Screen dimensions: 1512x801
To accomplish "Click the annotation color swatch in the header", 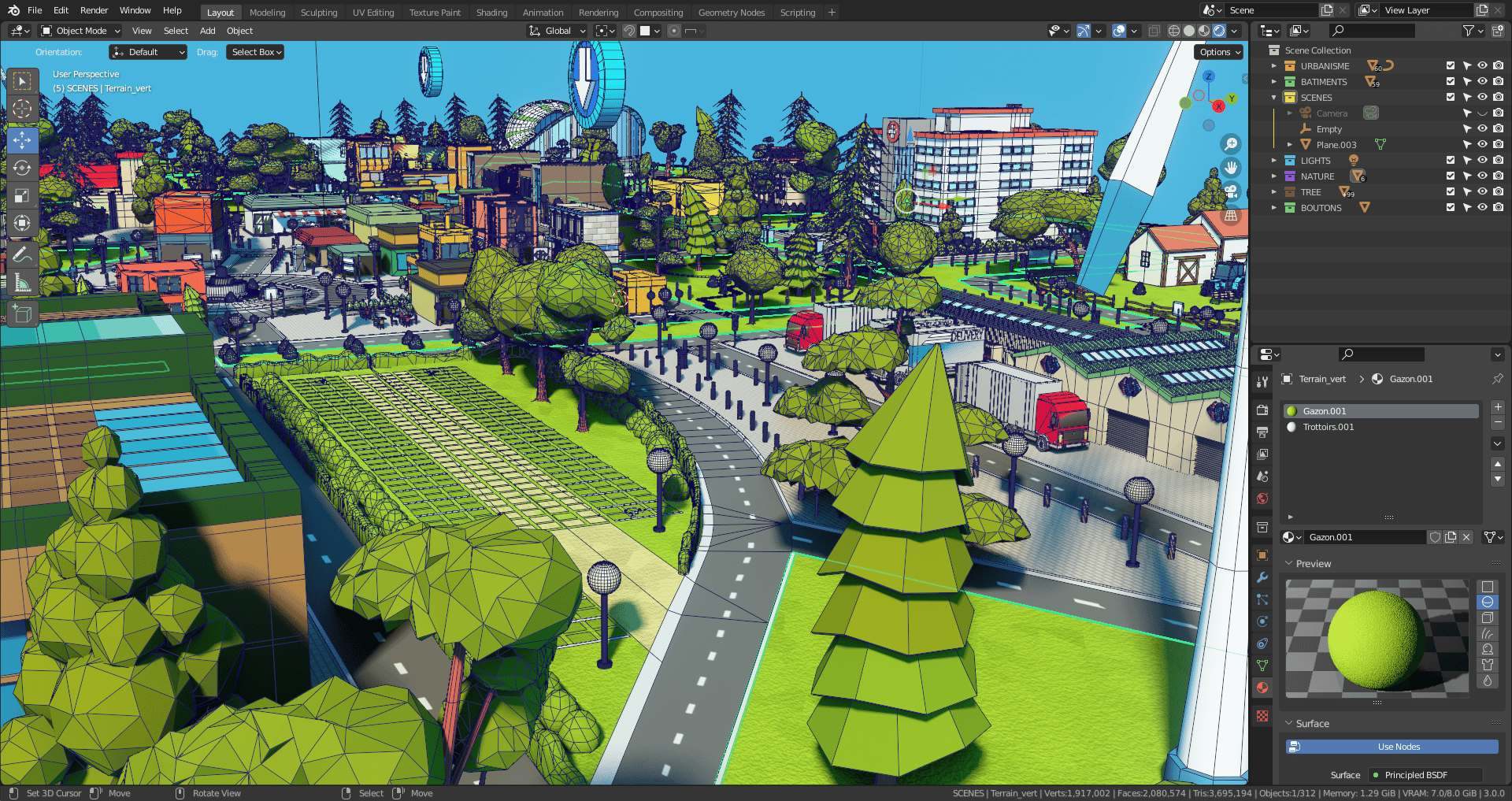I will tap(647, 30).
